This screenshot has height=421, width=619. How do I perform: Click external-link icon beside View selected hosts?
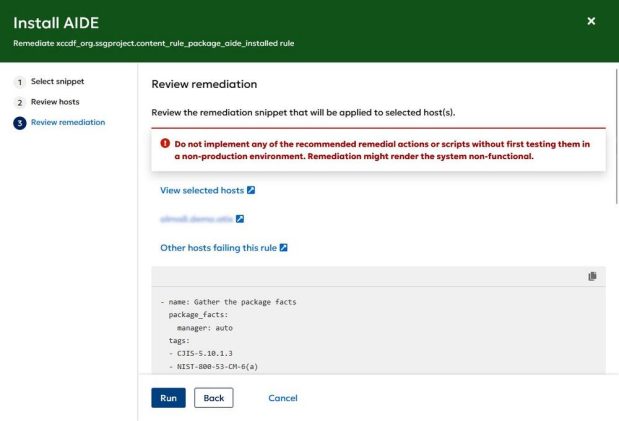coord(252,190)
